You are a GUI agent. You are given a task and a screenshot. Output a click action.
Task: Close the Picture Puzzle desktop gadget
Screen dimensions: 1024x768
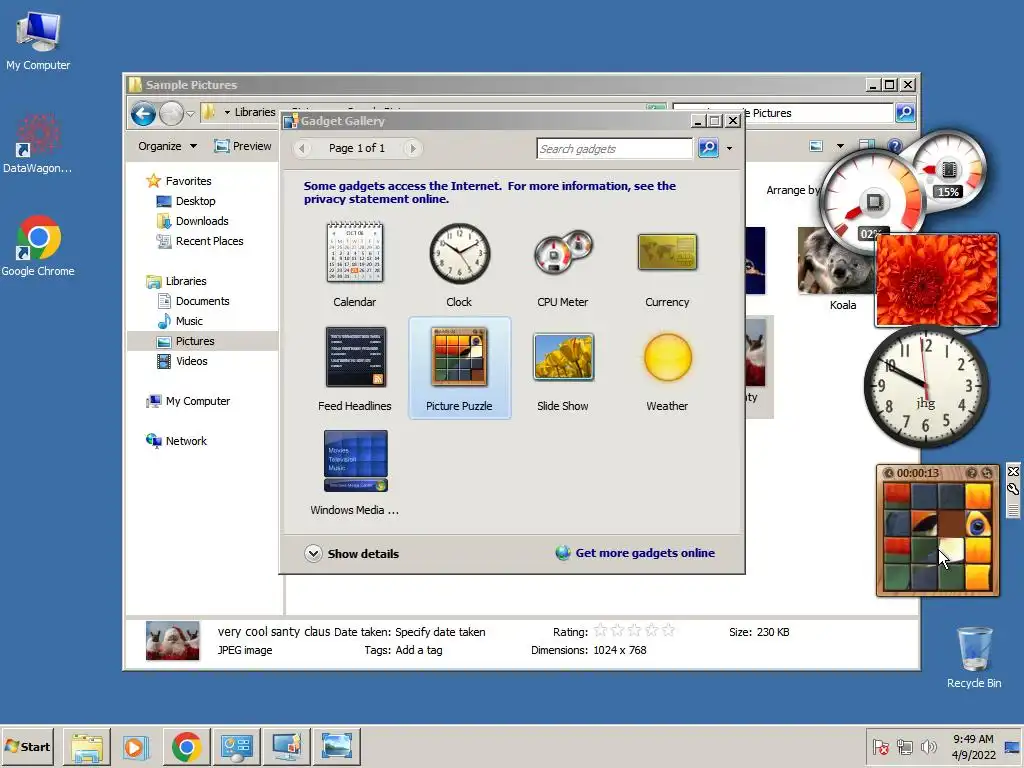click(x=1013, y=472)
